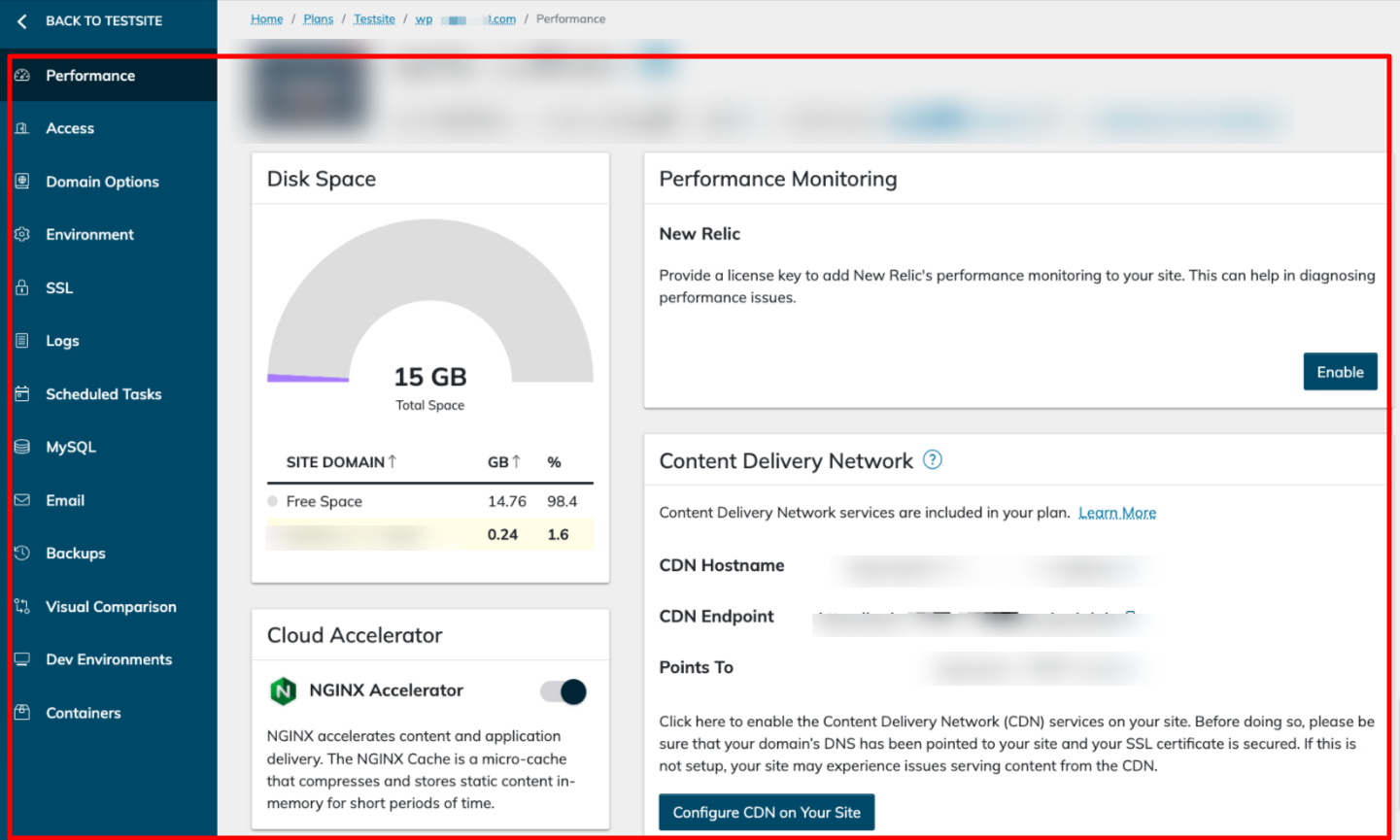Click the Content Delivery Network help icon
Screen dimensions: 1400x840
pyautogui.click(x=932, y=460)
